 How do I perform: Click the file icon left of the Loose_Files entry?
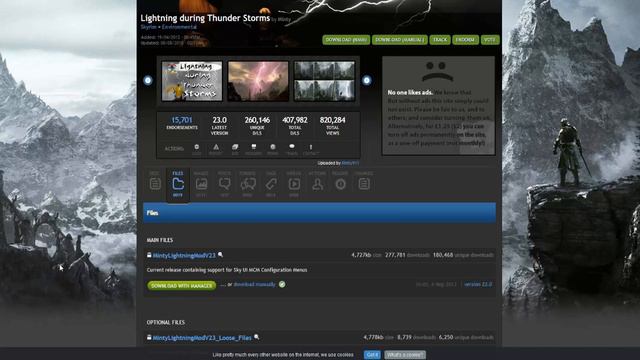pyautogui.click(x=149, y=338)
